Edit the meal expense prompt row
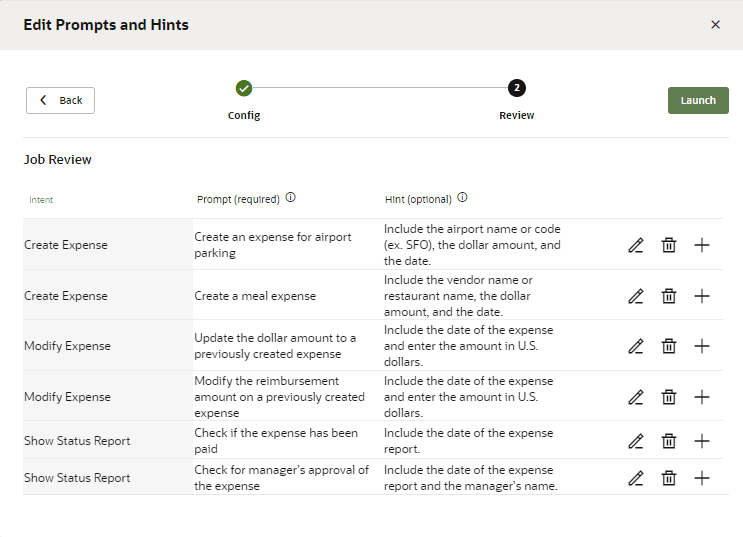The image size is (743, 537). pyautogui.click(x=636, y=296)
